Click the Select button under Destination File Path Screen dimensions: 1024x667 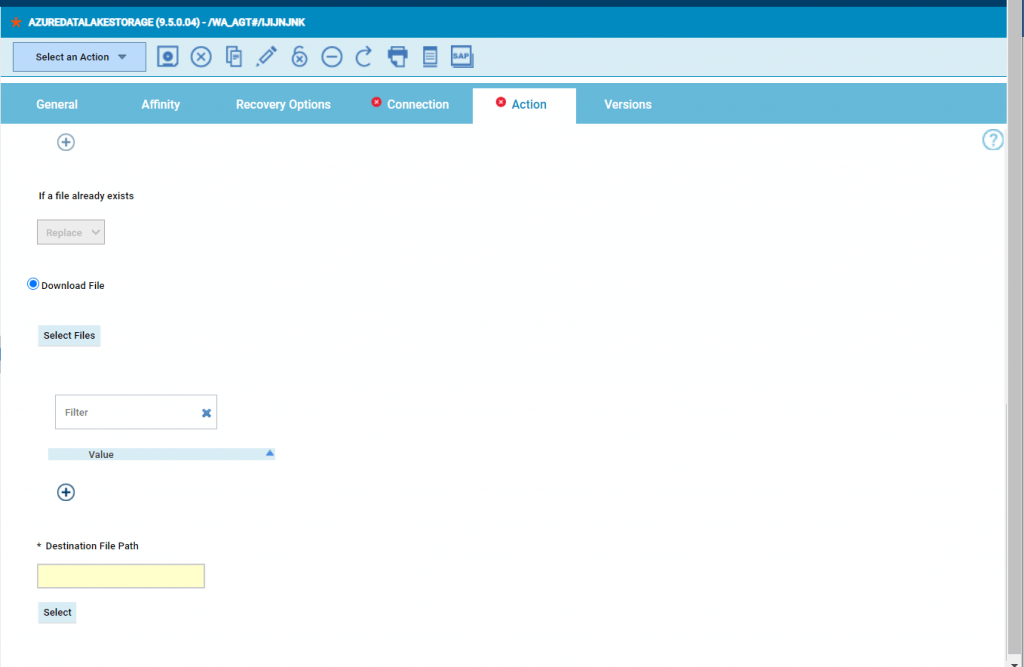click(56, 612)
